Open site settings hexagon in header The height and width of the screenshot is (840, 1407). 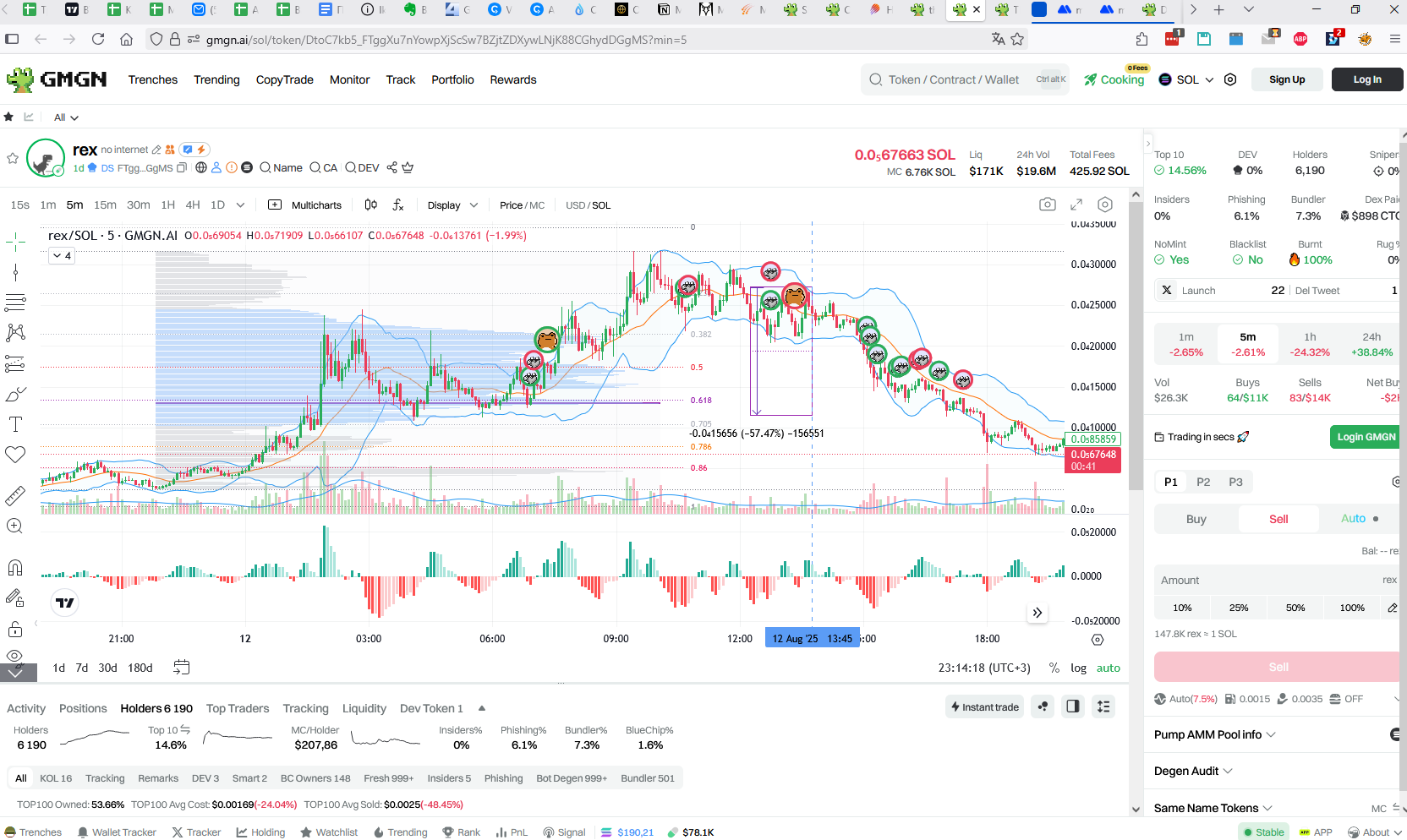click(x=1231, y=79)
